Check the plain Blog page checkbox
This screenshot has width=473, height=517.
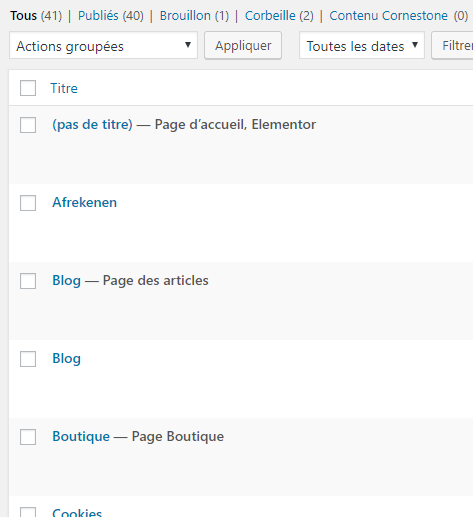tap(28, 359)
